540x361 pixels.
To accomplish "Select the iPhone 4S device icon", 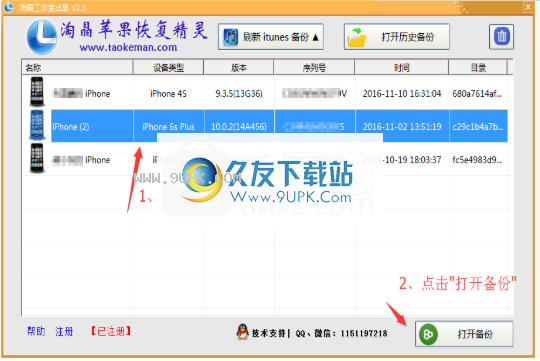I will coord(37,92).
